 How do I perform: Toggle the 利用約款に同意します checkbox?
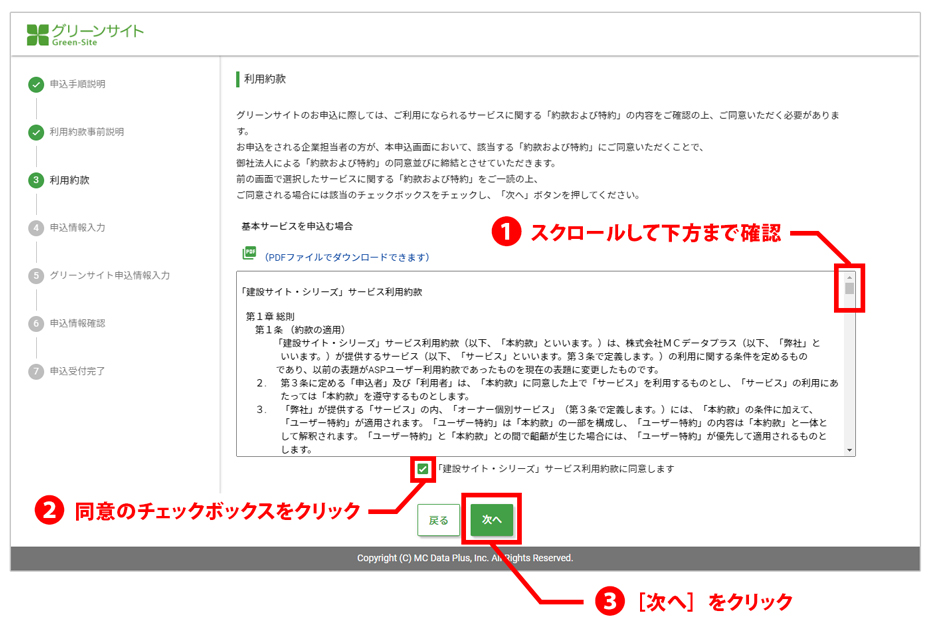(423, 468)
